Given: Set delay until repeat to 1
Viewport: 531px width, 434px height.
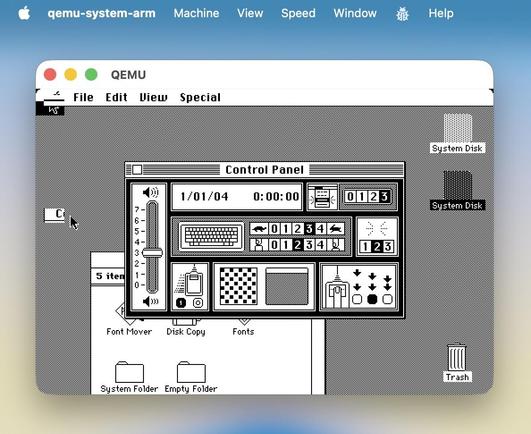Looking at the screenshot, I should 286,245.
